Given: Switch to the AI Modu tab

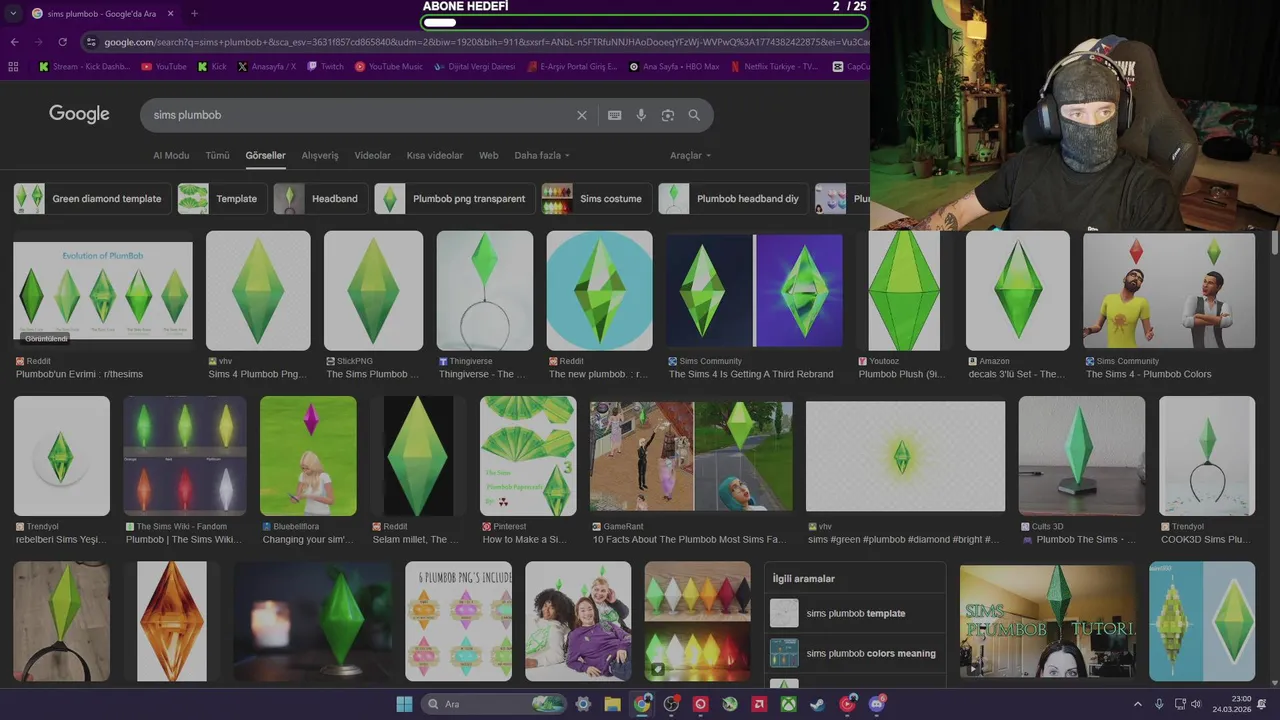Looking at the screenshot, I should point(171,156).
